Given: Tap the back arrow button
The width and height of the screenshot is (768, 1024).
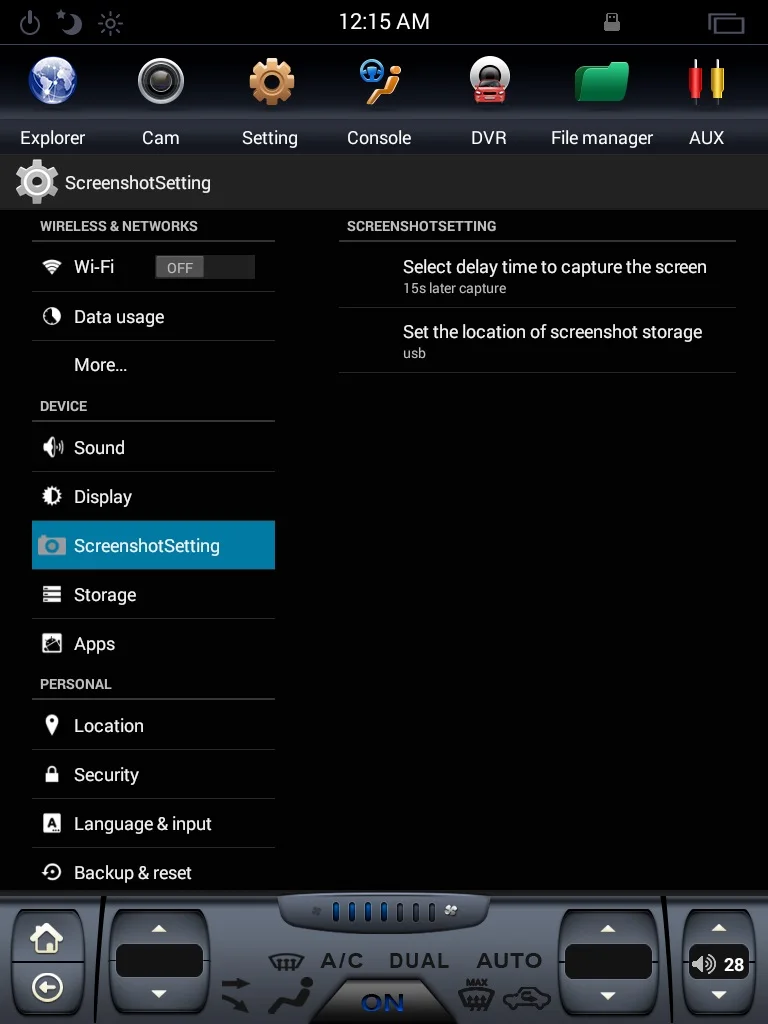Looking at the screenshot, I should pyautogui.click(x=47, y=988).
